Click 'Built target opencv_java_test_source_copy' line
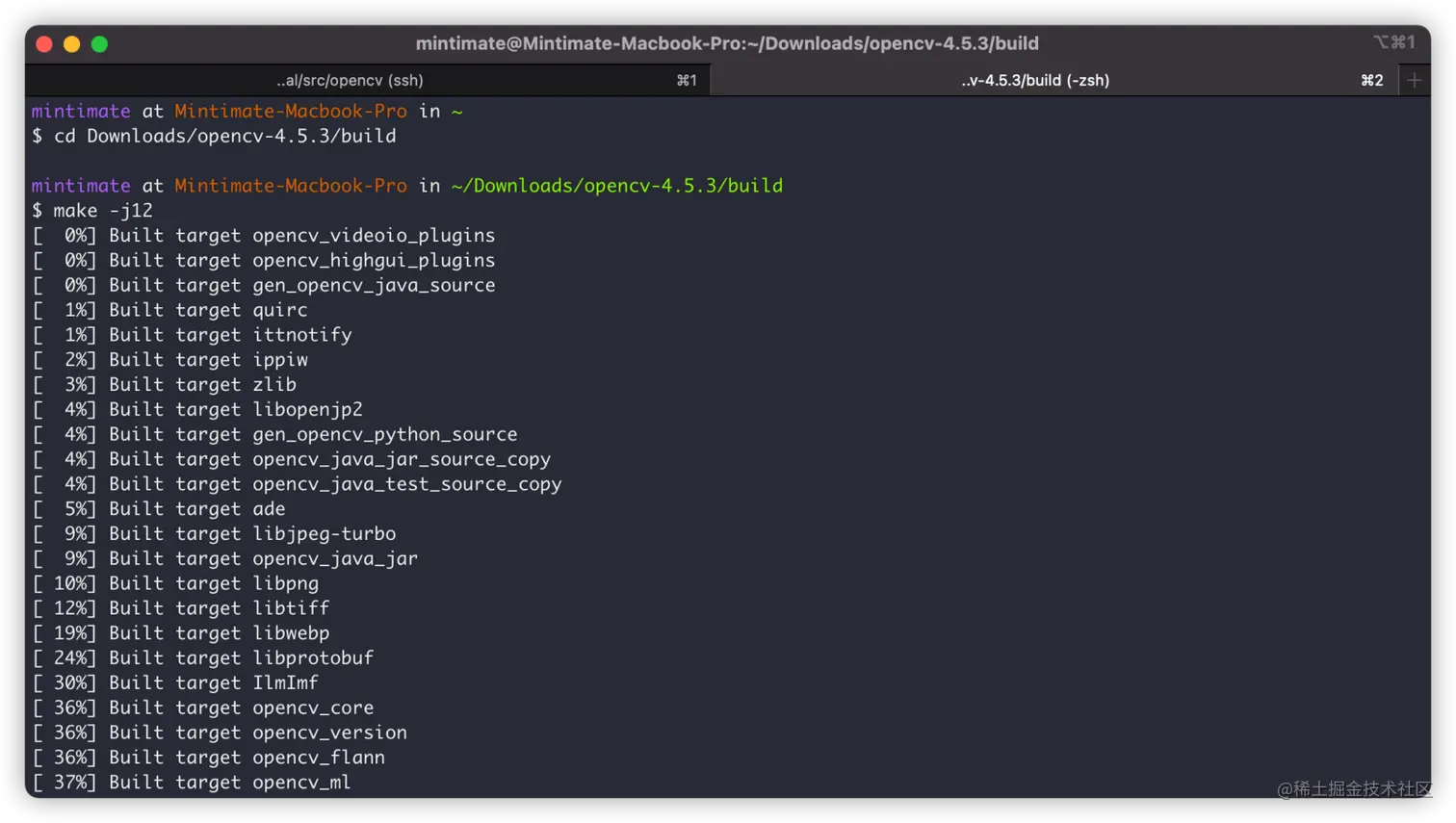This screenshot has width=1456, height=823. (297, 484)
